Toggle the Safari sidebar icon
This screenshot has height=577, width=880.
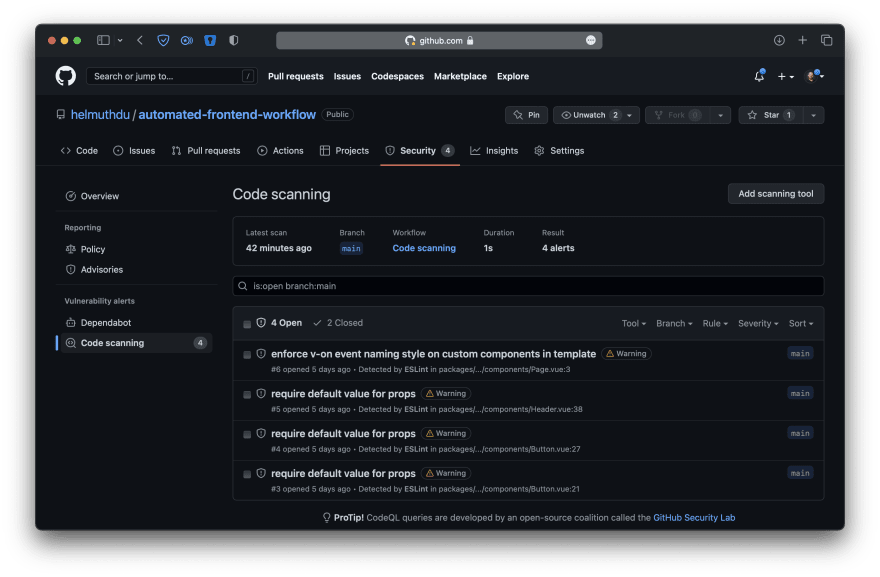[x=103, y=40]
